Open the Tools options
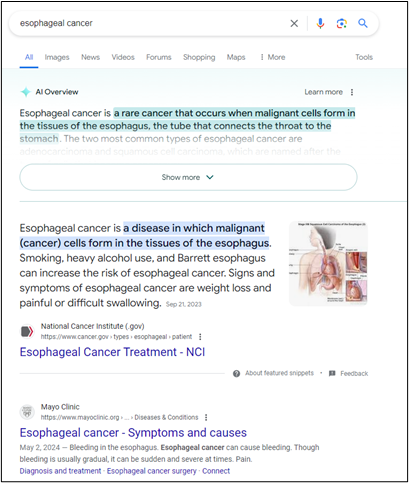 click(364, 57)
